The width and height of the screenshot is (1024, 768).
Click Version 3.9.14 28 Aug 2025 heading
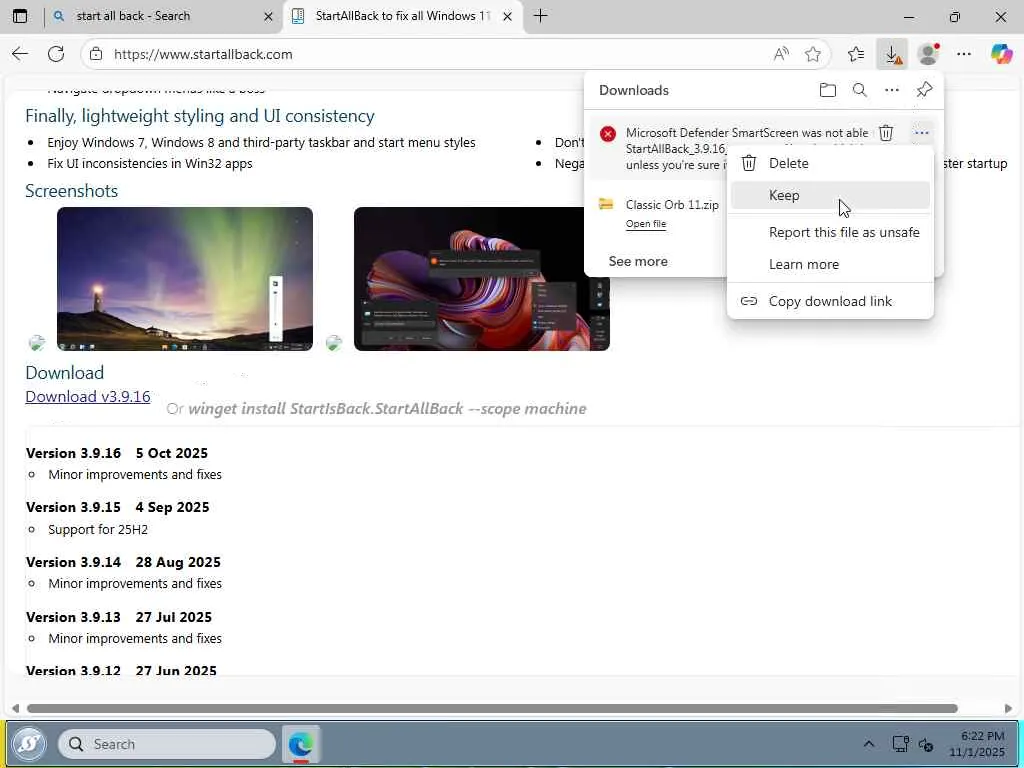coord(123,562)
